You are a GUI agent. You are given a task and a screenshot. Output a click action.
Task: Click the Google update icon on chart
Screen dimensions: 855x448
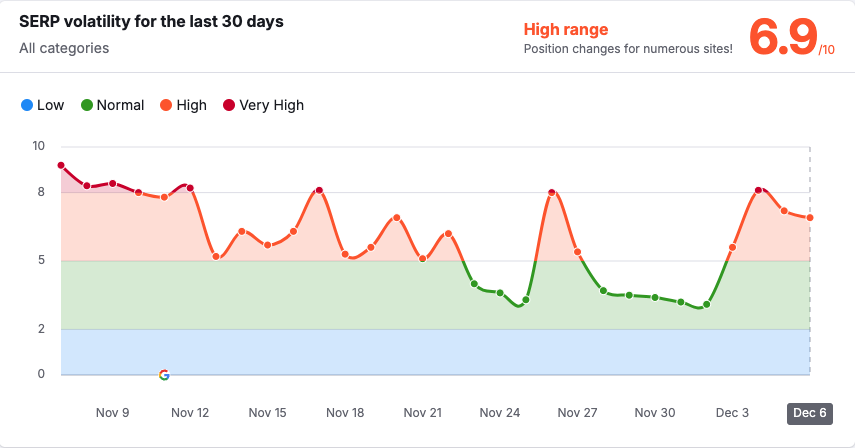click(164, 375)
